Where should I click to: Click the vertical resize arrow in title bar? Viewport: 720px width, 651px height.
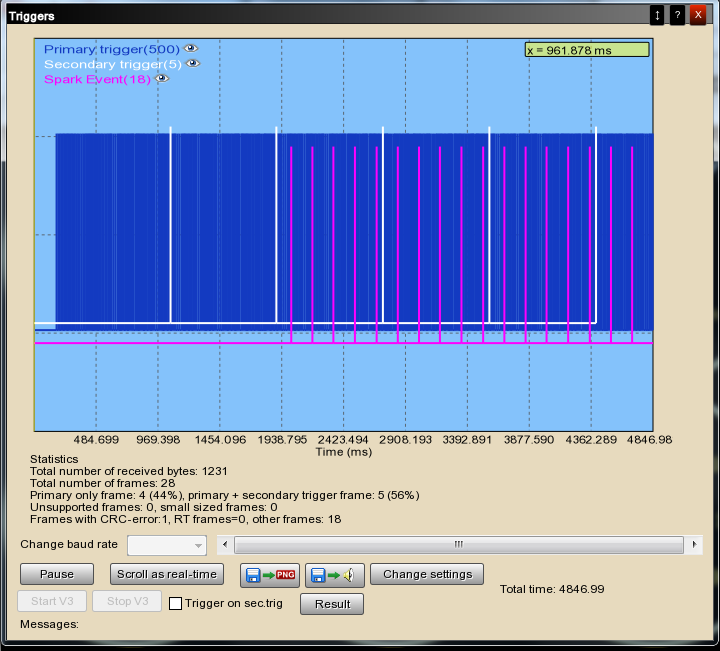pos(657,15)
